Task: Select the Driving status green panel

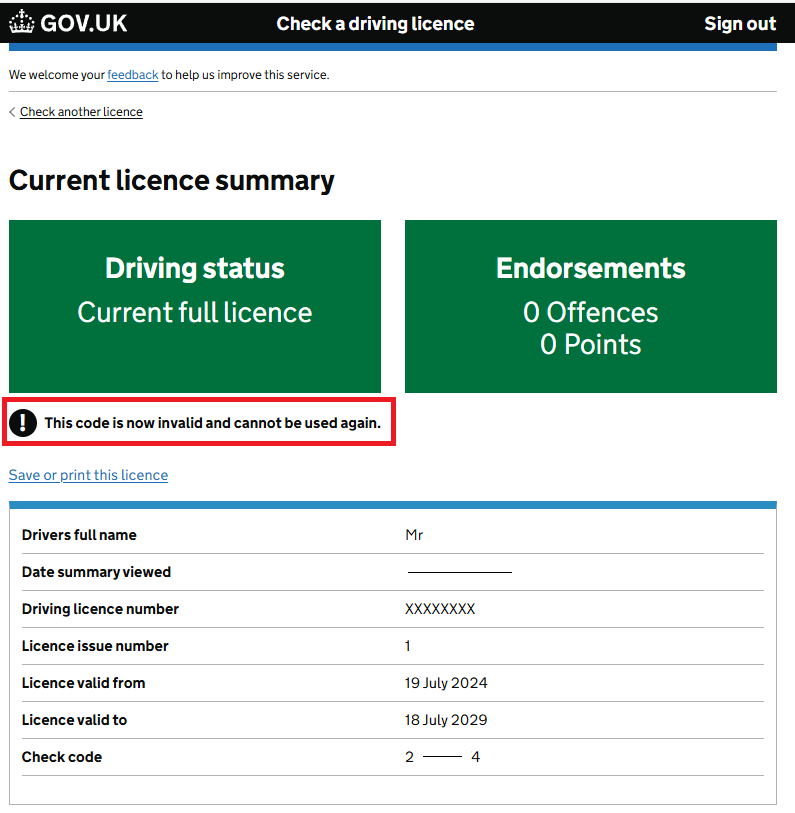Action: 195,306
